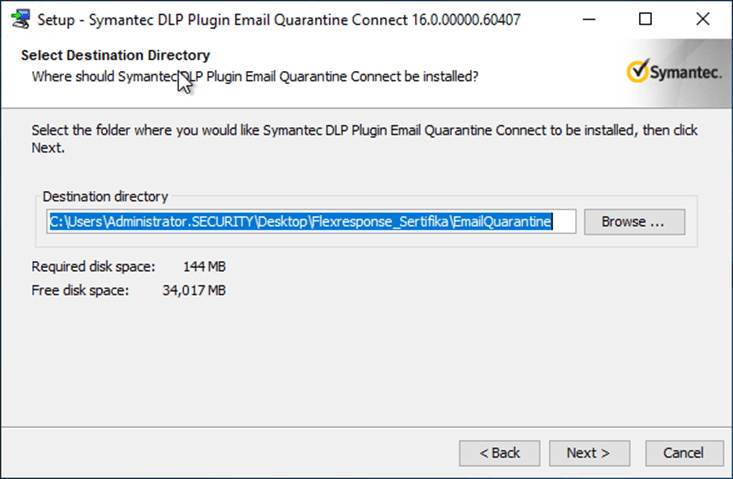
Task: Click the "Select Destination Directory" heading
Action: point(115,55)
